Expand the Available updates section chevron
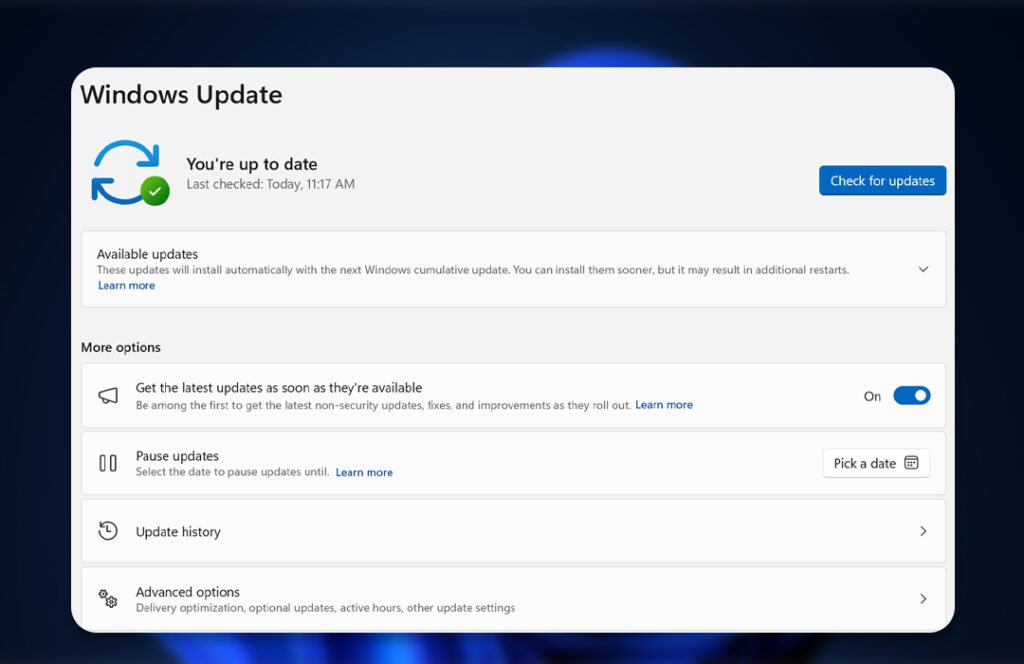 [923, 269]
